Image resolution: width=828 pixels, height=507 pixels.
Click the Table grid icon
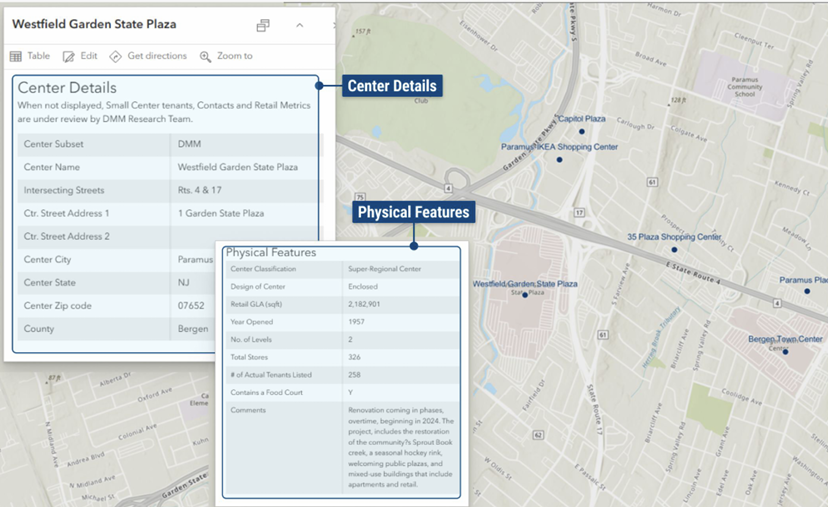click(16, 57)
